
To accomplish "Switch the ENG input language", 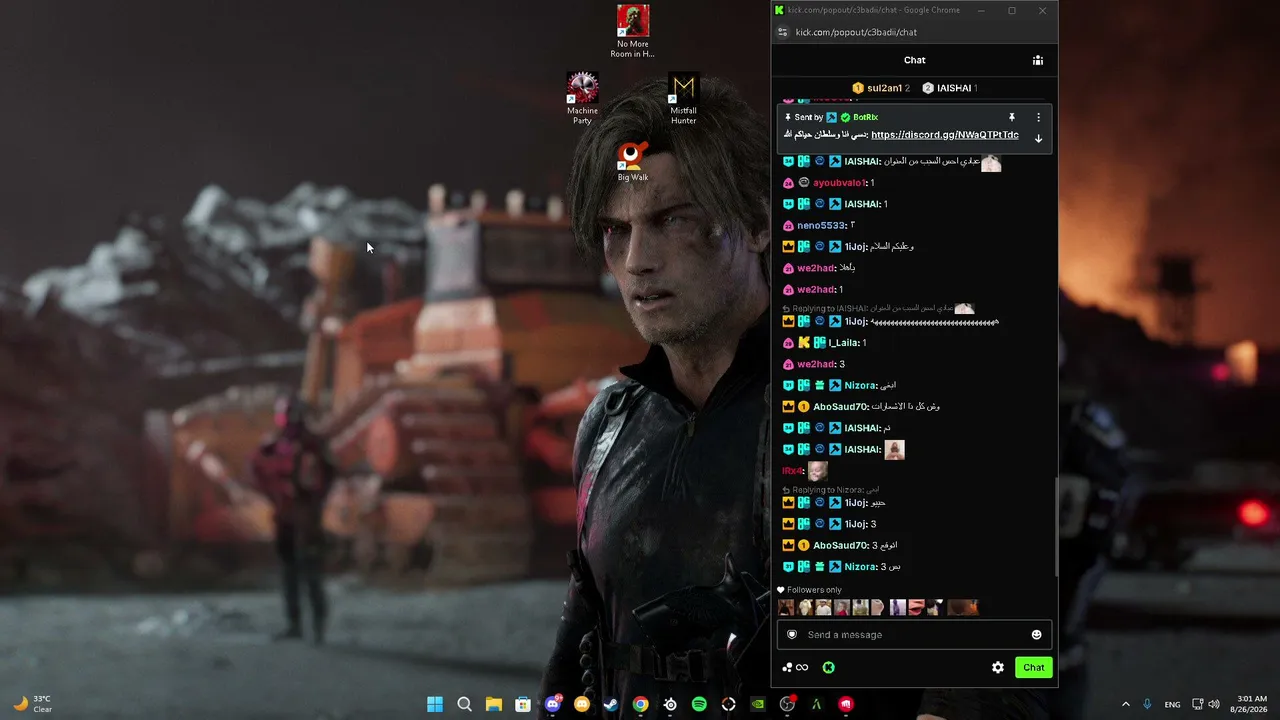I will pos(1172,704).
